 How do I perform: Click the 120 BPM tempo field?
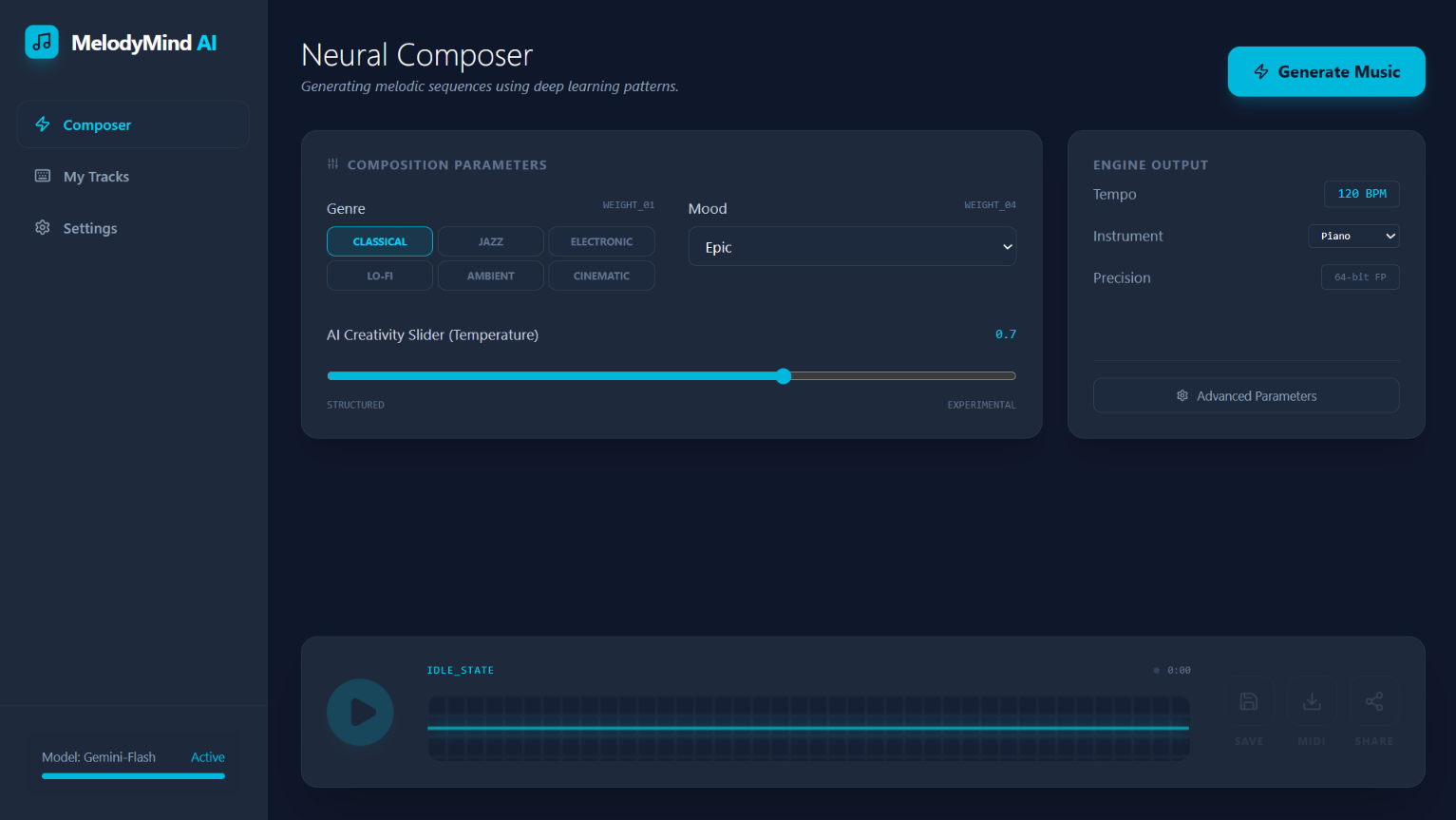[x=1362, y=194]
